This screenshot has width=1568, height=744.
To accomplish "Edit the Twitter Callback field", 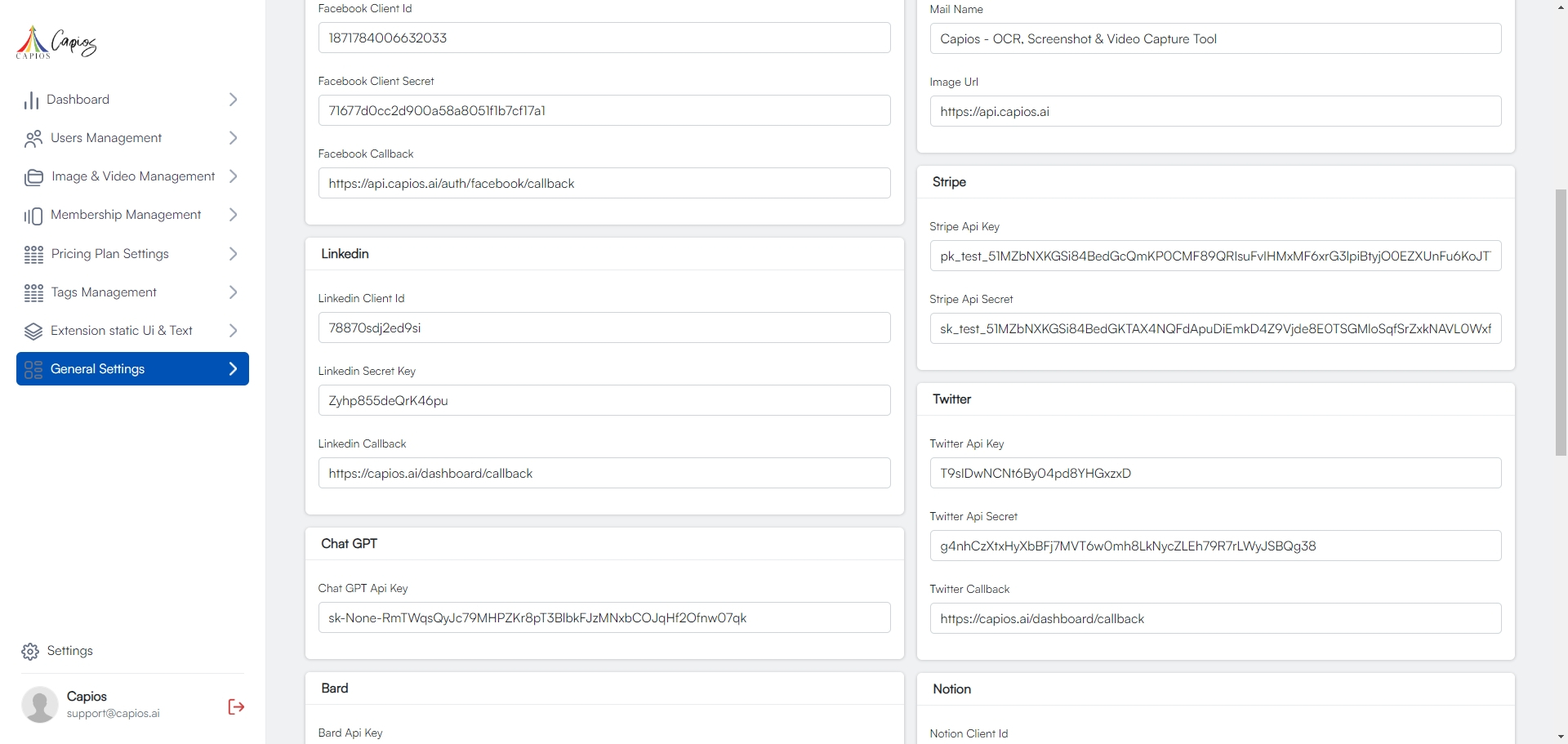I will pos(1215,618).
